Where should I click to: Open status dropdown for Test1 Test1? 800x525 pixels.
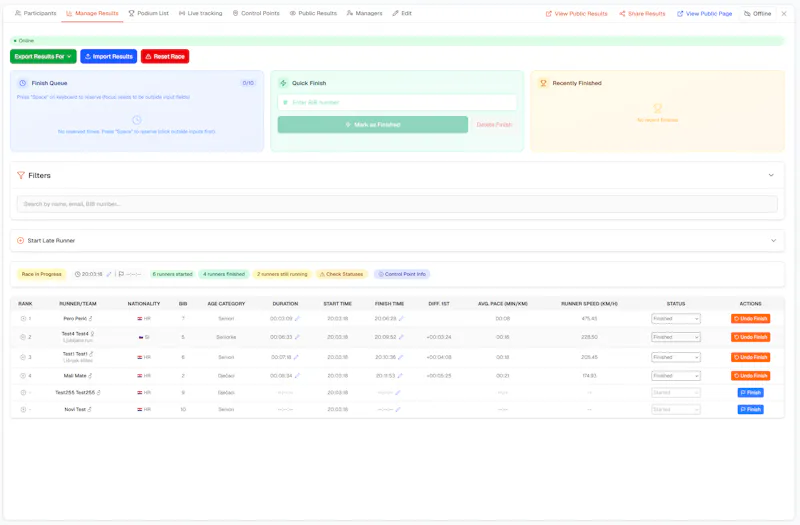[676, 357]
